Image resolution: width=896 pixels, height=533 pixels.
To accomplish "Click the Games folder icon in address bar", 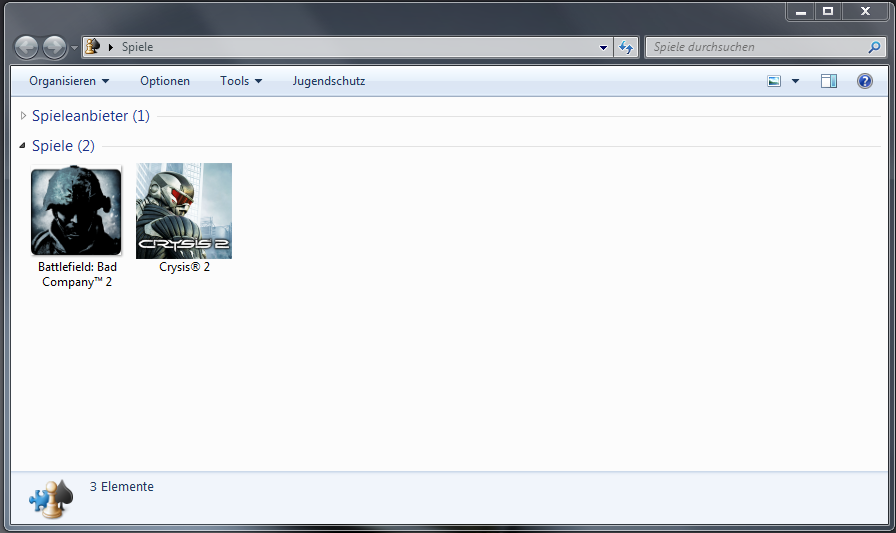I will [x=93, y=46].
